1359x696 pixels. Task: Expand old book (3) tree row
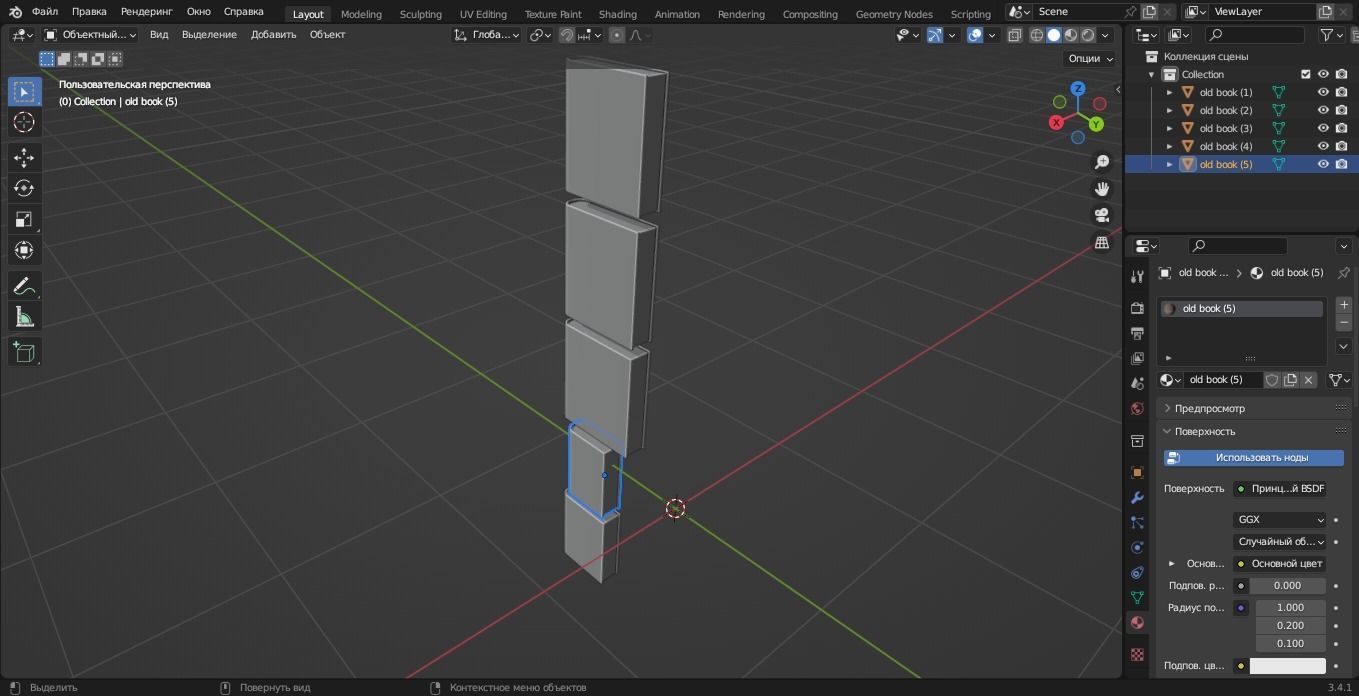tap(1169, 128)
